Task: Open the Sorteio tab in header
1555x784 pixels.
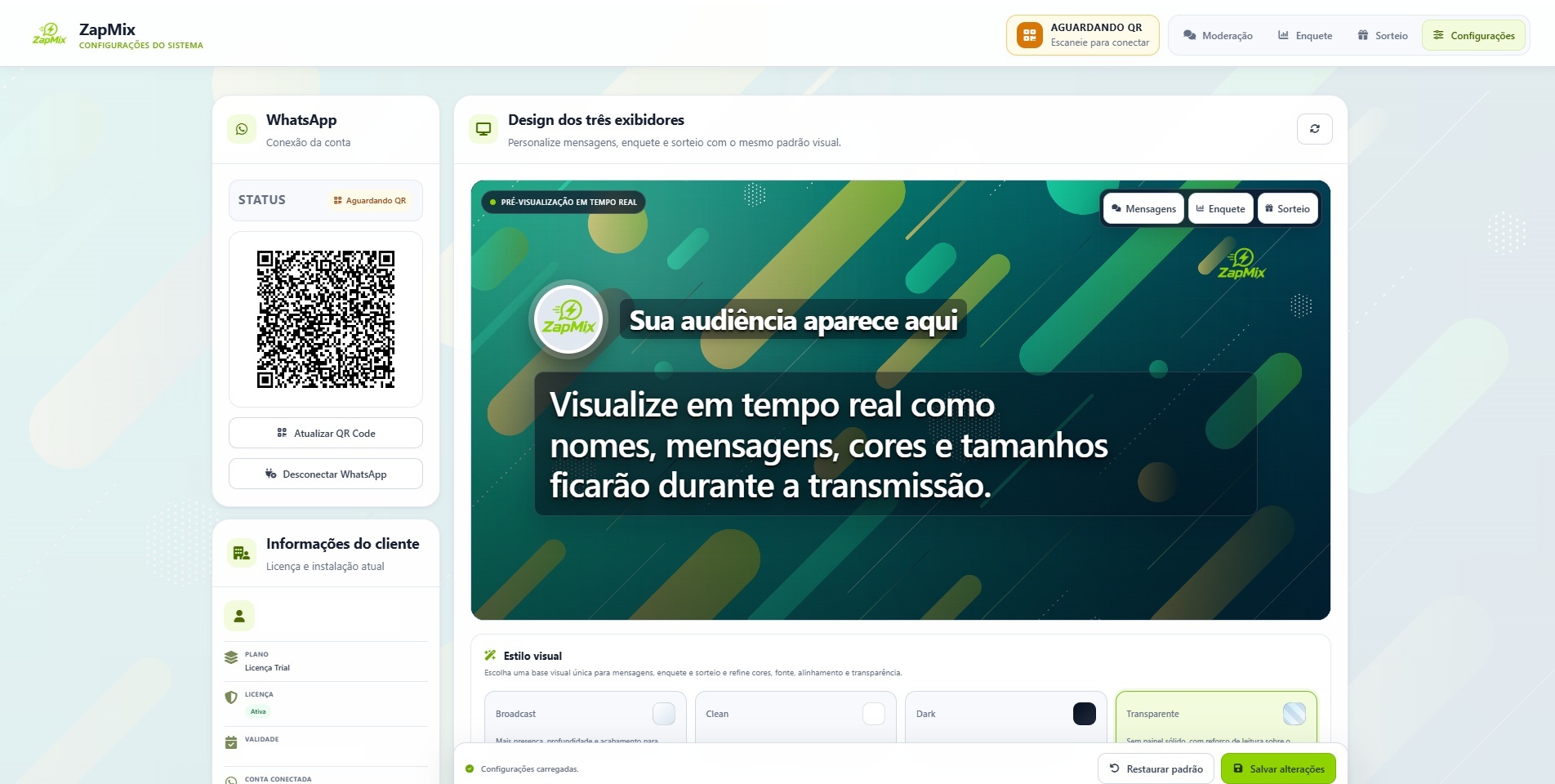Action: pos(1383,36)
